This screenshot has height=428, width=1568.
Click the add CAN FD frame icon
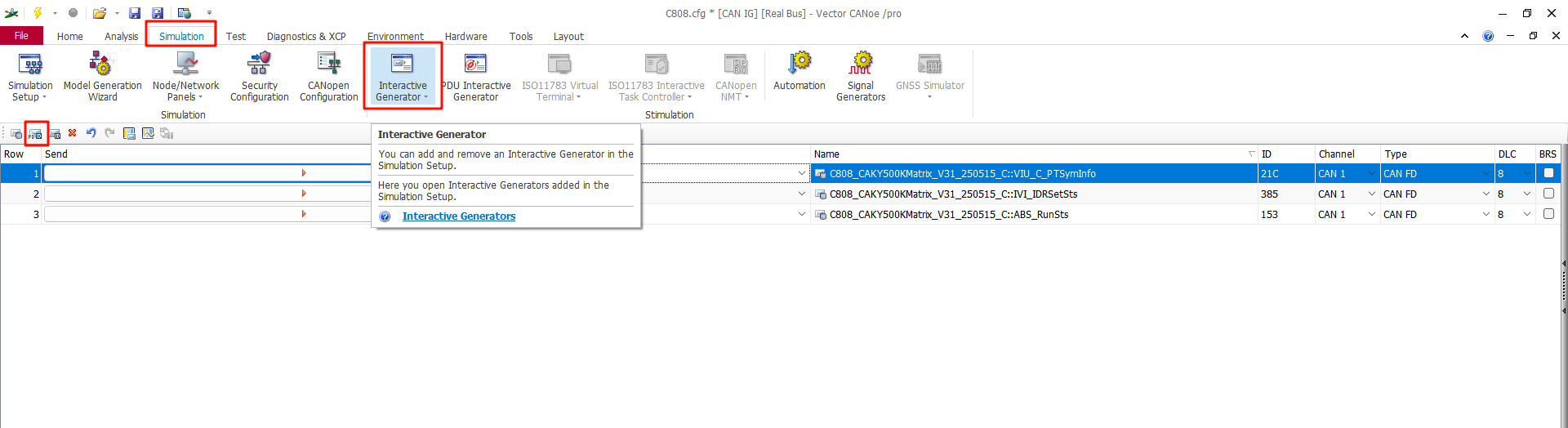pyautogui.click(x=35, y=134)
